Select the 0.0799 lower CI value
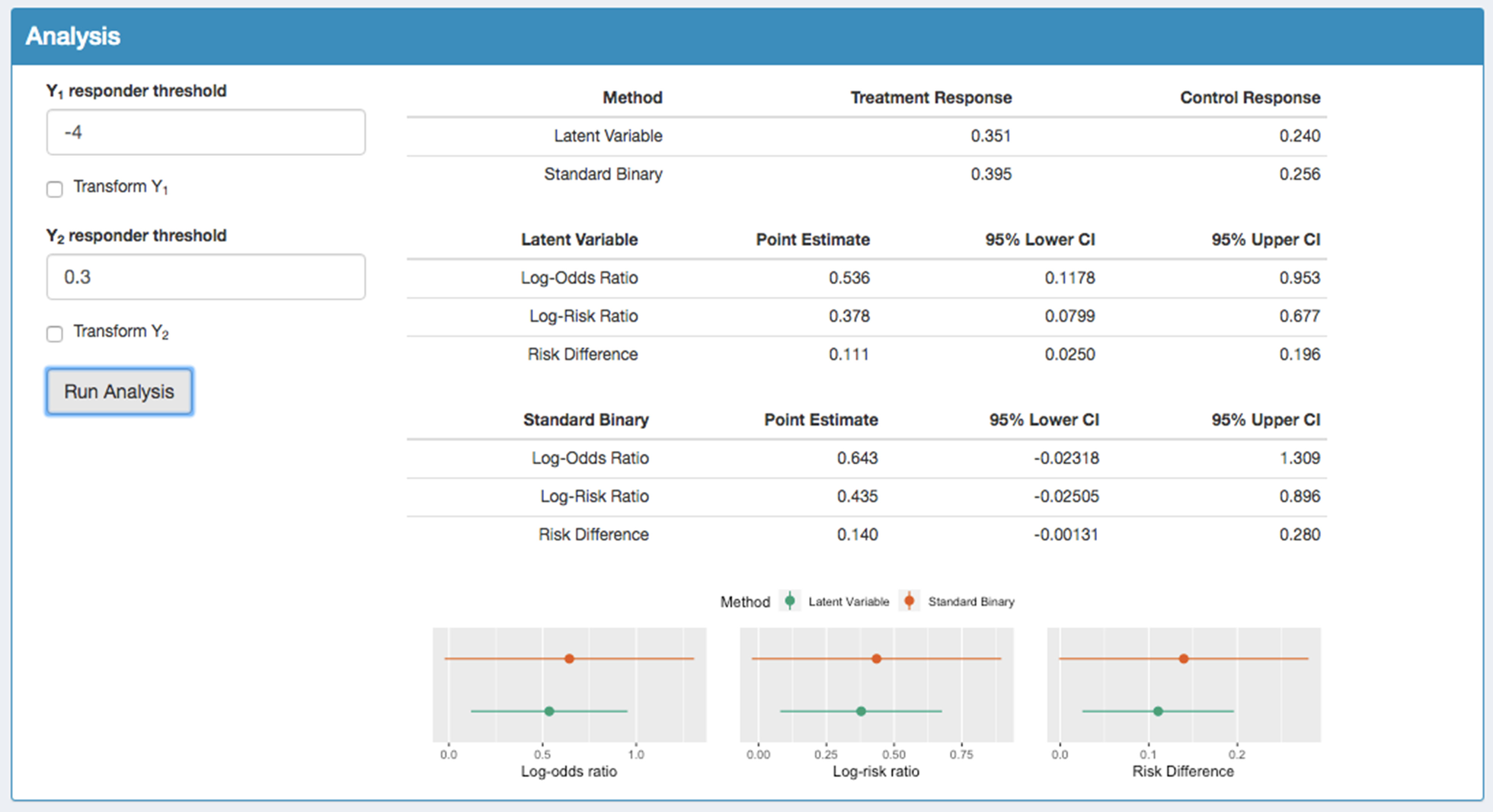This screenshot has height=812, width=1493. coord(1069,315)
